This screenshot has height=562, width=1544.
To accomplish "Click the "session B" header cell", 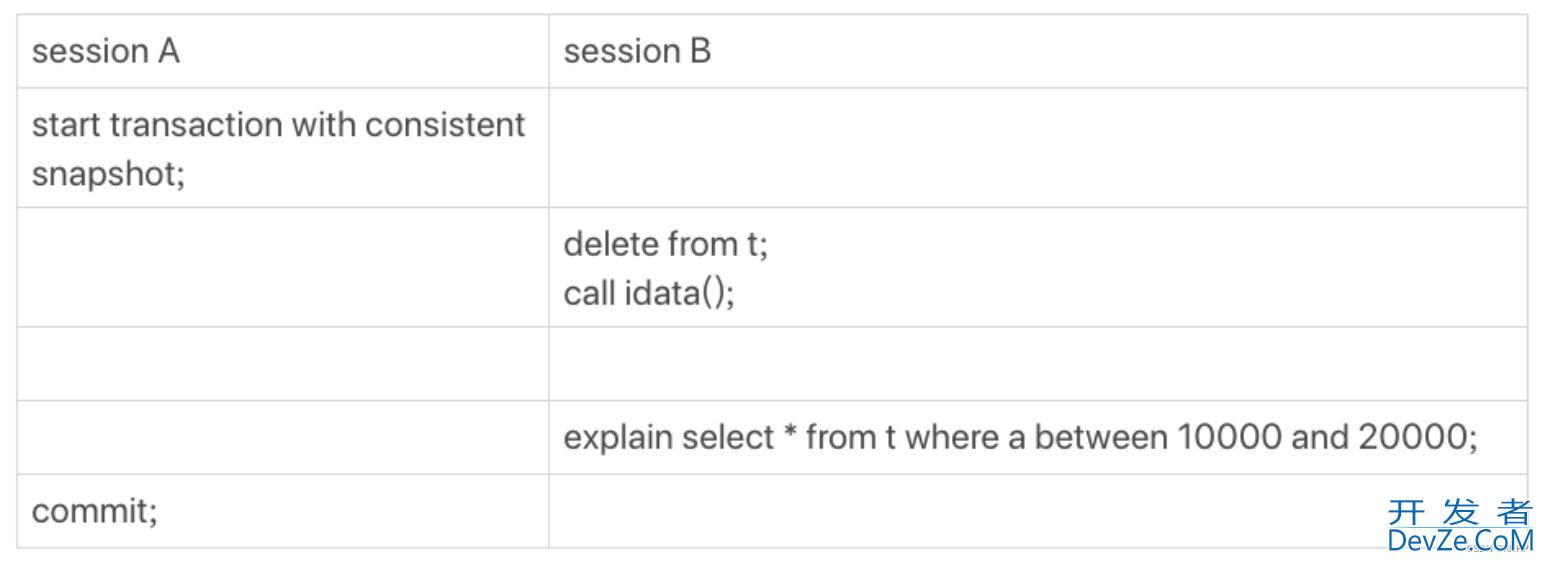I will pos(1037,51).
